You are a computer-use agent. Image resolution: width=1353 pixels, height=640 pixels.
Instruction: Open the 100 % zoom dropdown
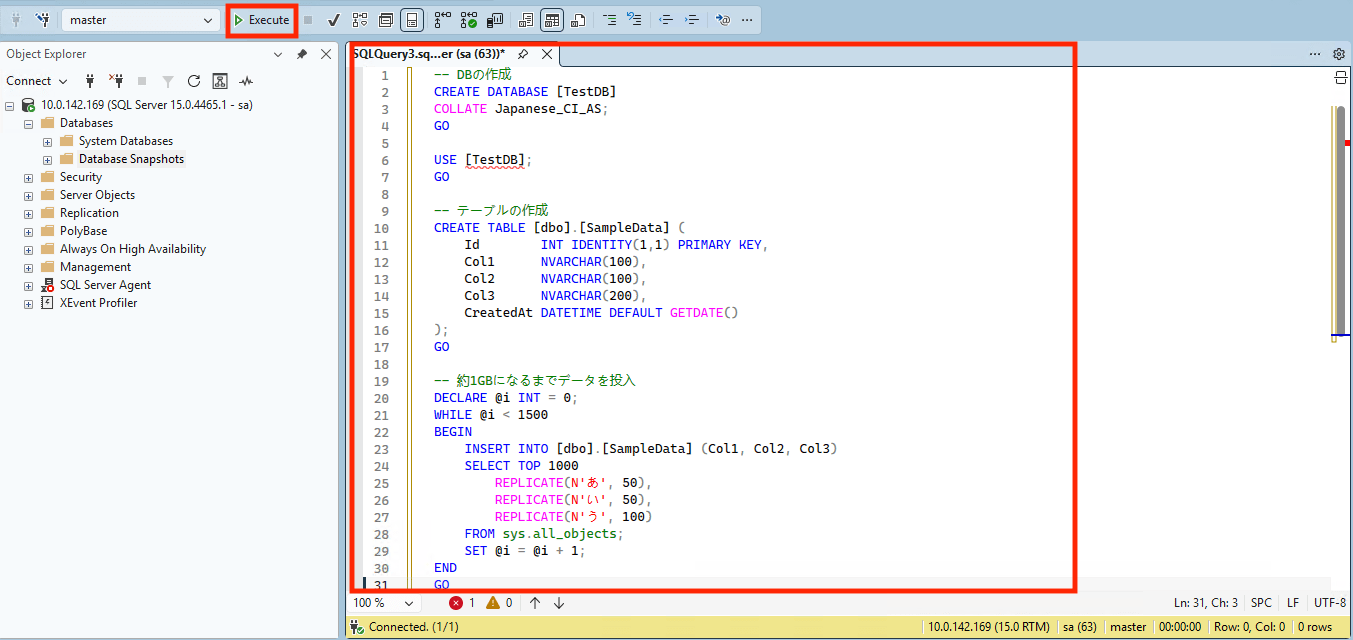coord(385,603)
